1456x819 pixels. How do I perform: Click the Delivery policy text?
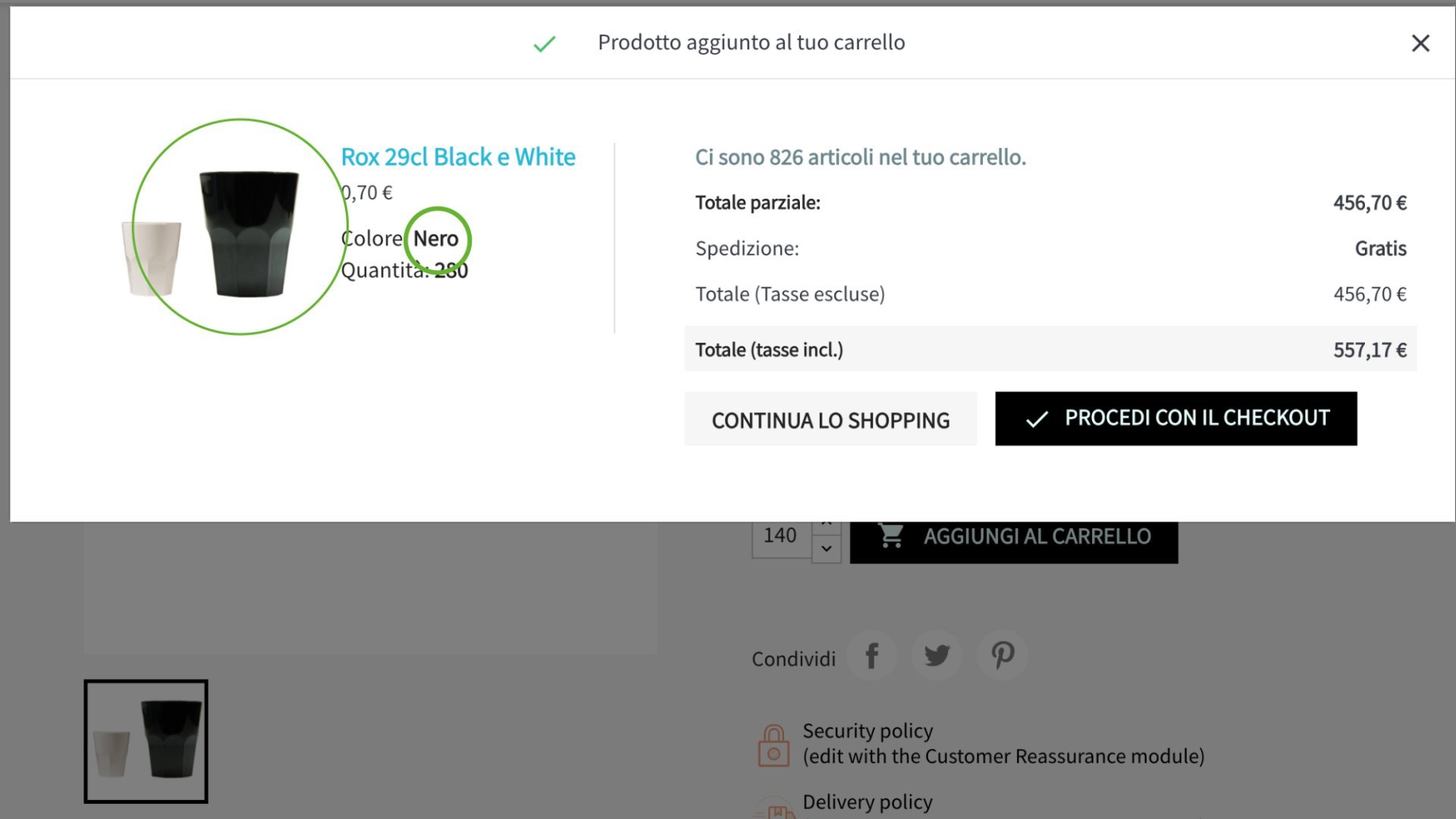point(868,802)
